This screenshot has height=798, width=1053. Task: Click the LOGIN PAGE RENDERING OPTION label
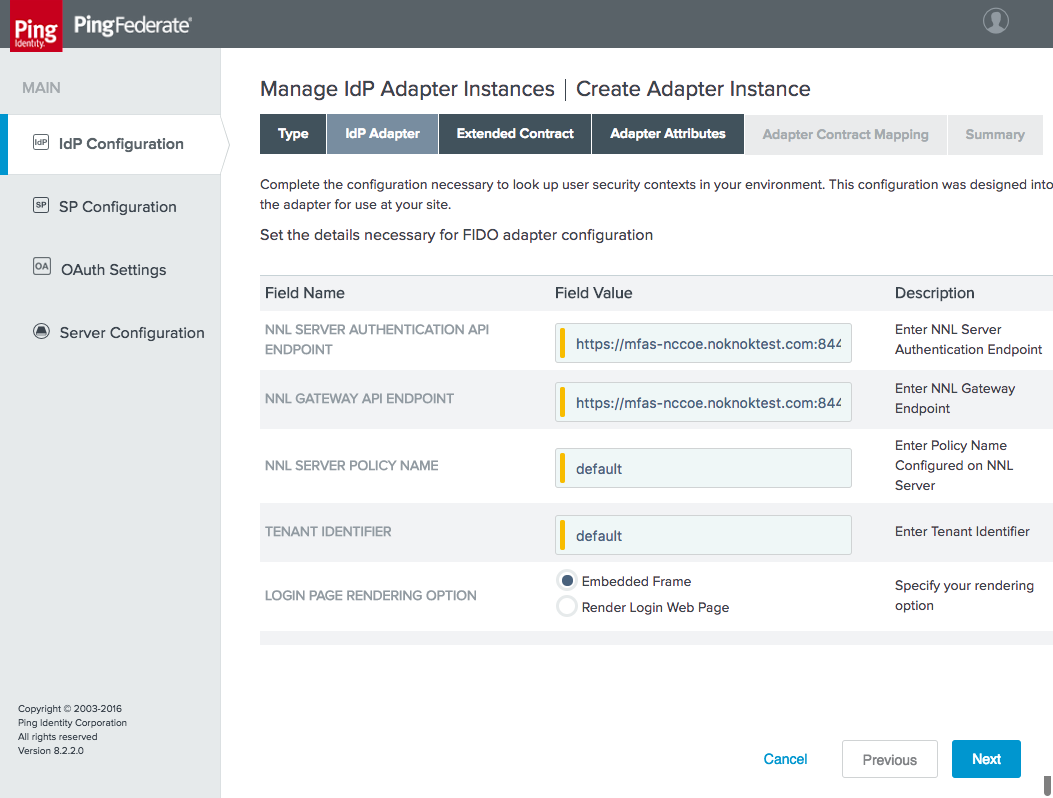pyautogui.click(x=370, y=595)
